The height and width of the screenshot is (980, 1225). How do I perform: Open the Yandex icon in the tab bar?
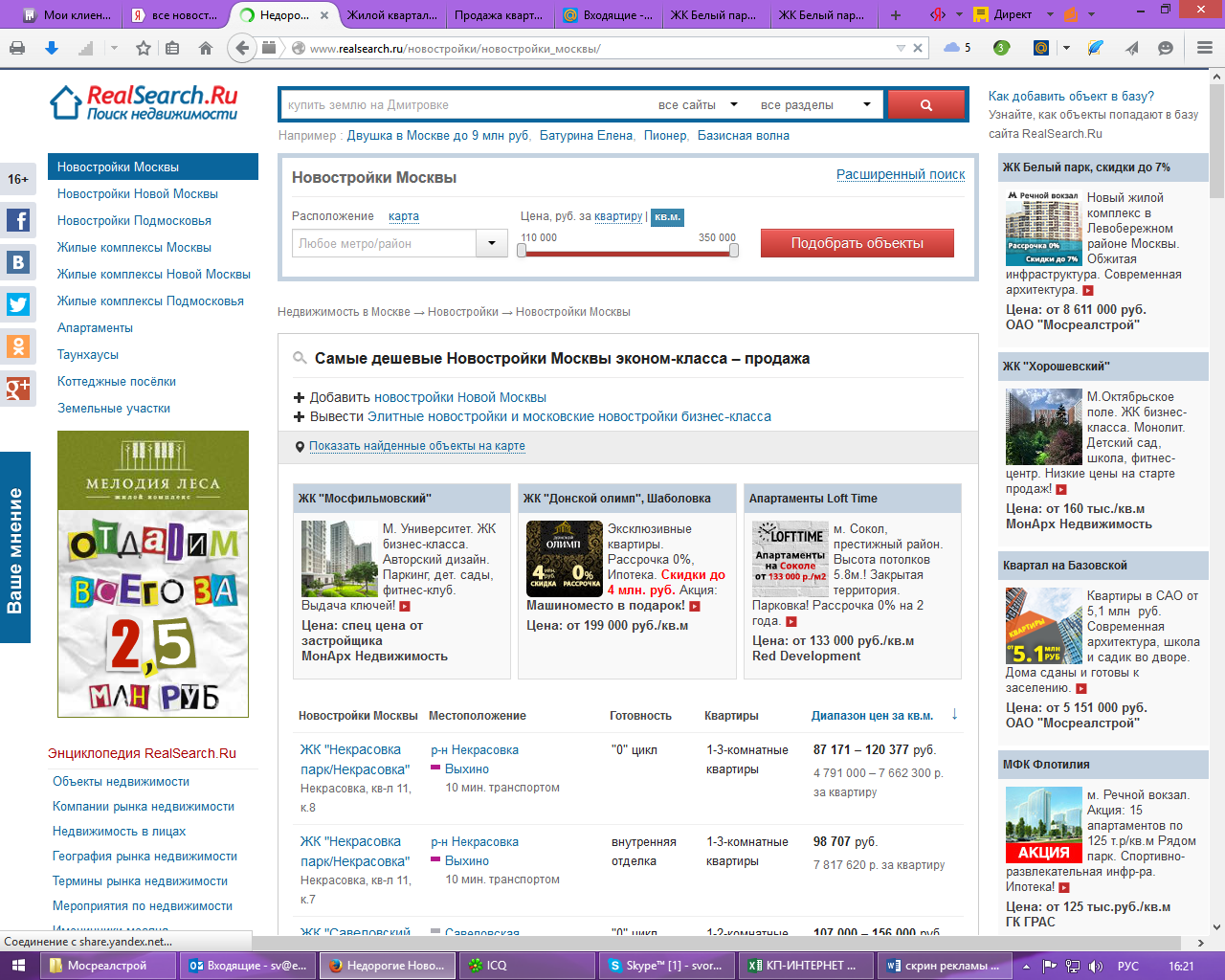point(938,14)
